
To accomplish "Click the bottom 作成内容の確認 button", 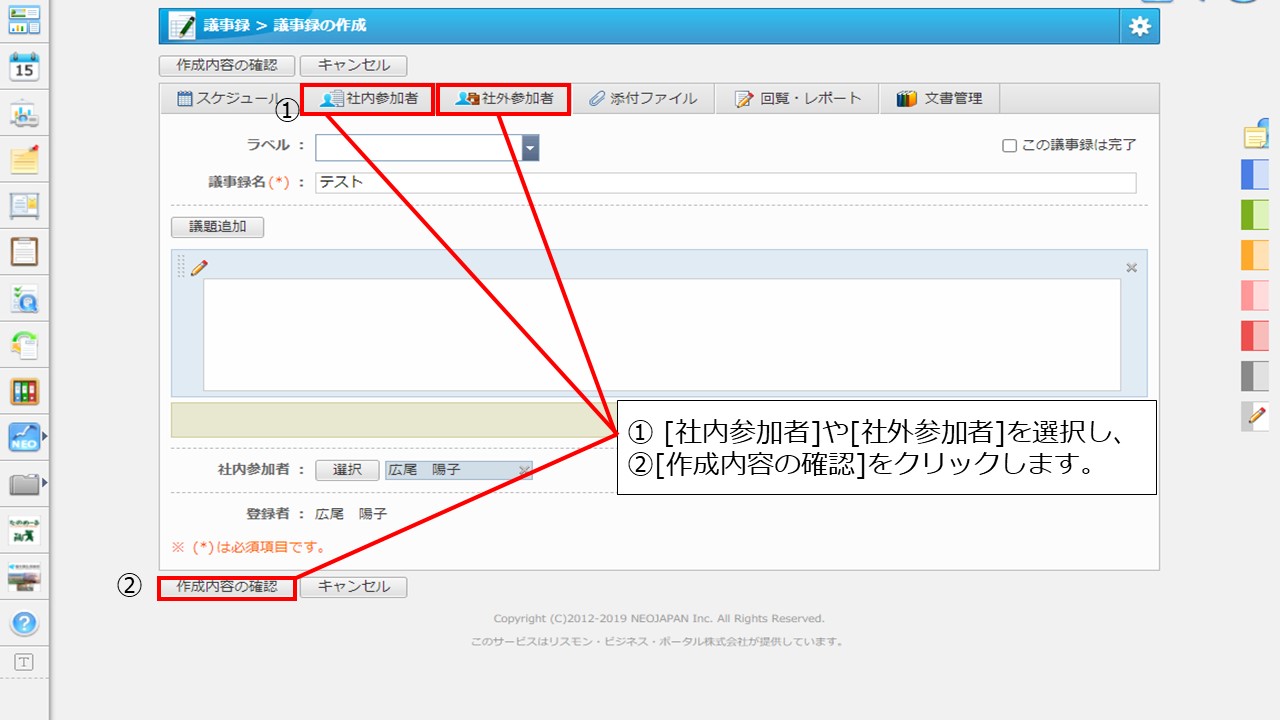I will (x=227, y=587).
